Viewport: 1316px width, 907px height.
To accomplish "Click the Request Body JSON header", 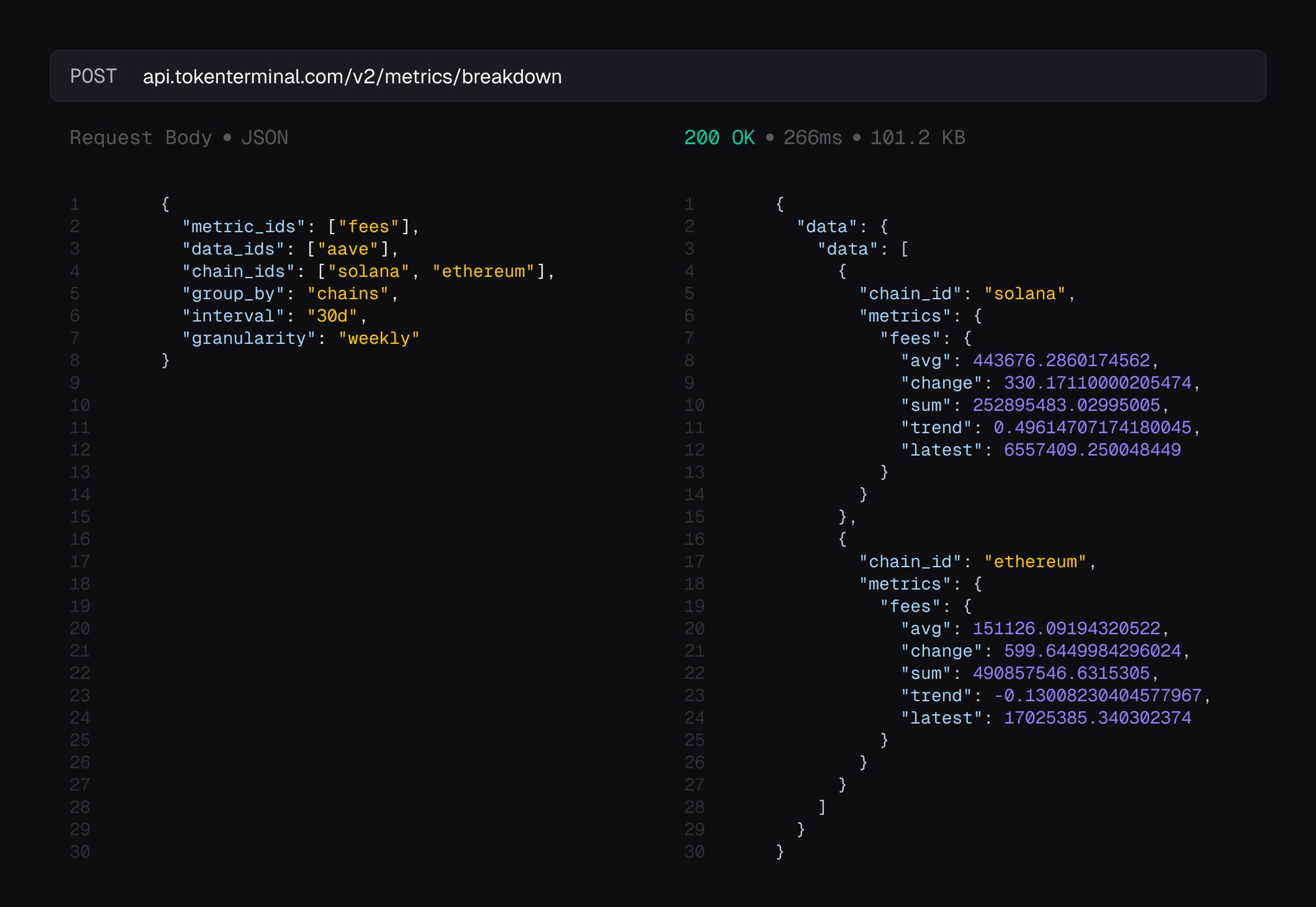I will click(x=179, y=138).
